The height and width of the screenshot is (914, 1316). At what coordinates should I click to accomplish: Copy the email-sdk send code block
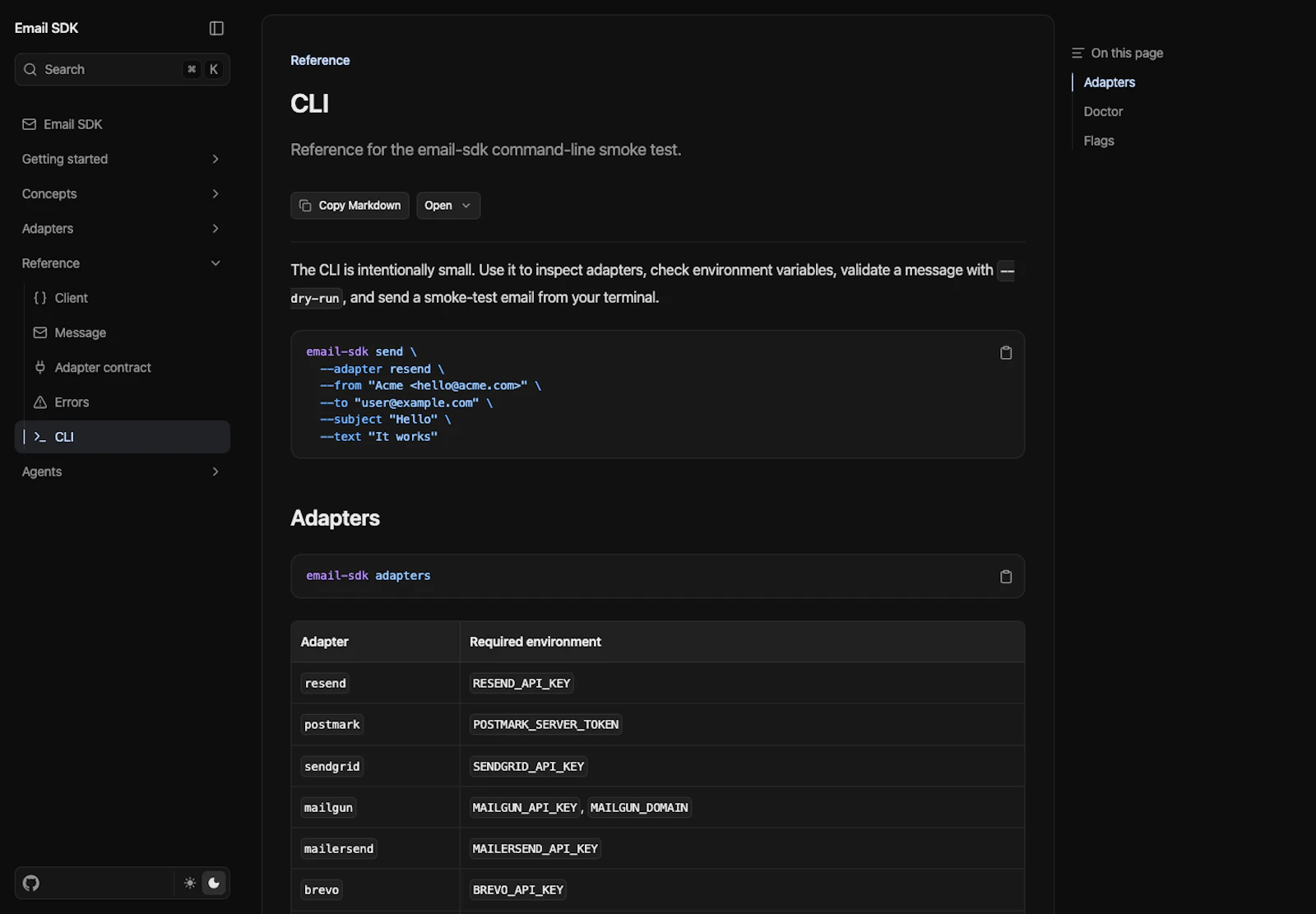pyautogui.click(x=1005, y=353)
